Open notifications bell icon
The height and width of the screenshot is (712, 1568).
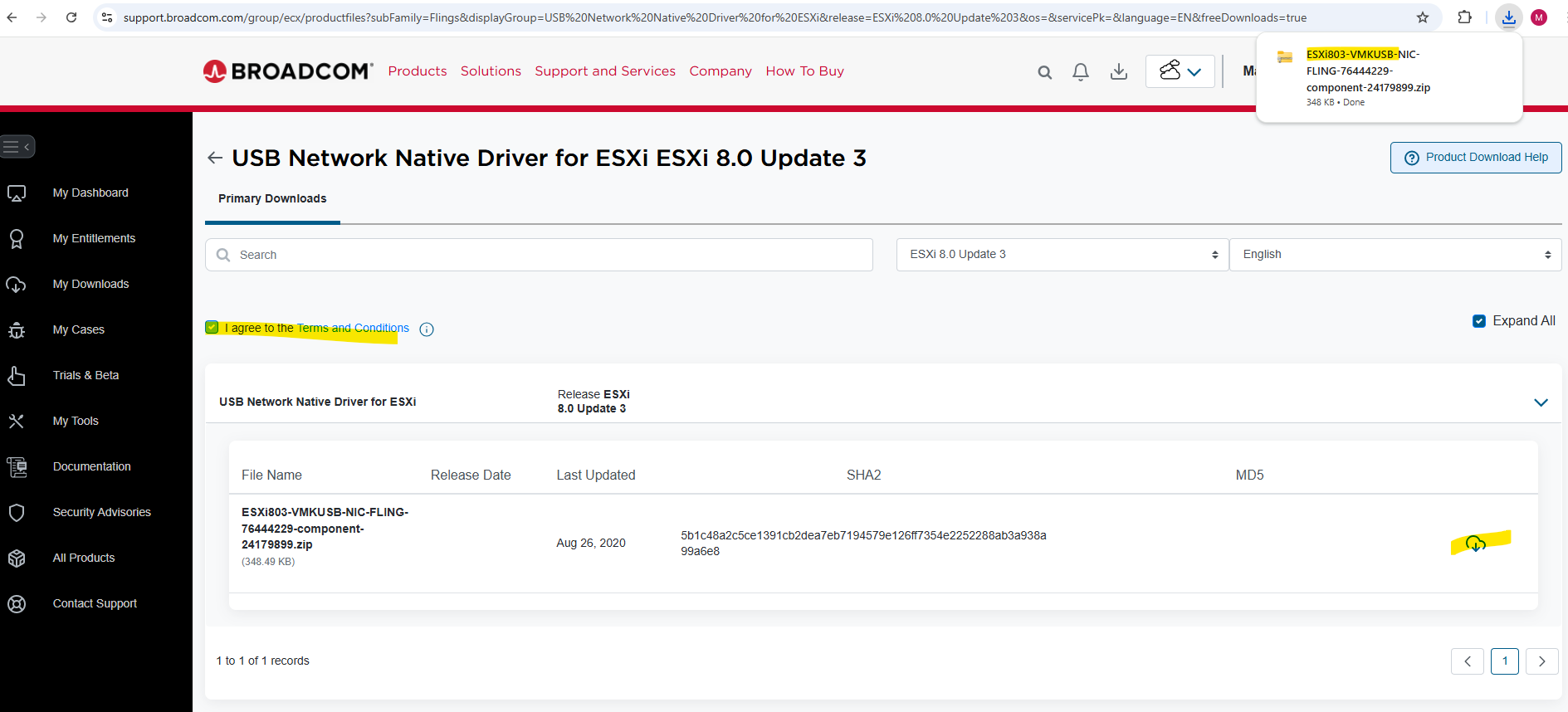tap(1081, 72)
